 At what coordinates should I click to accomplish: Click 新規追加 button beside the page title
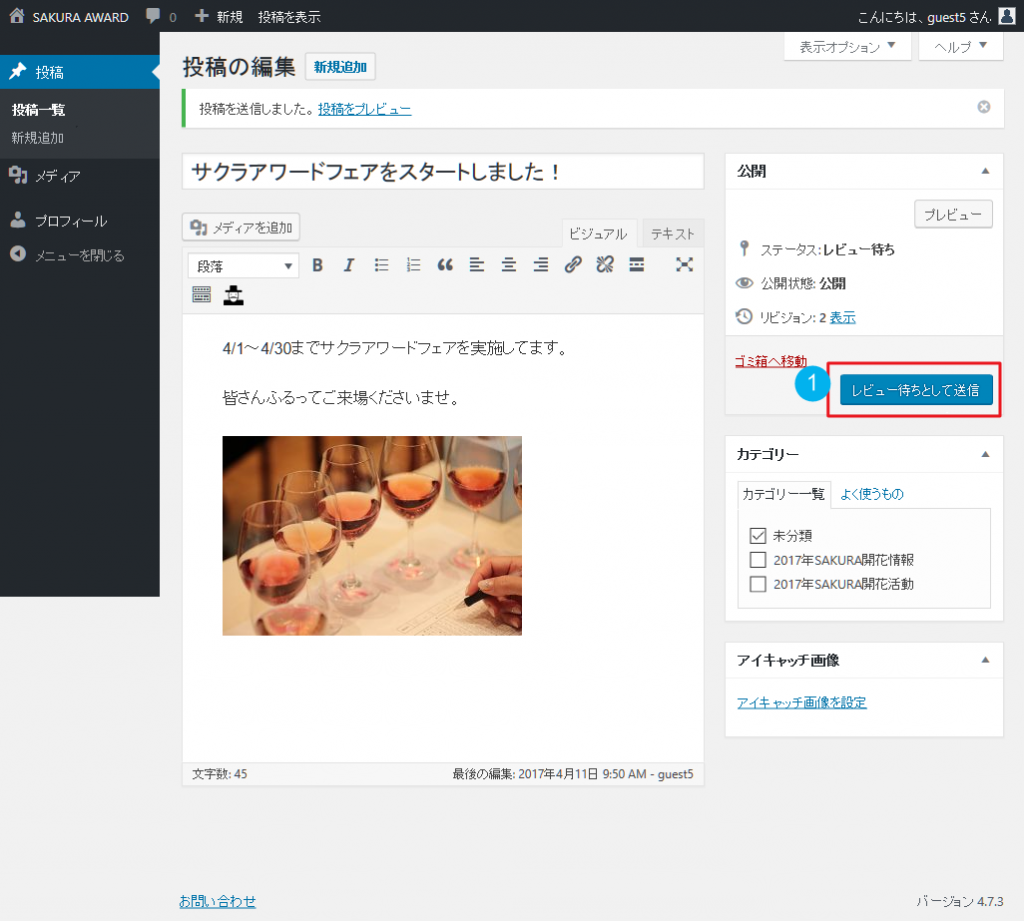coord(340,67)
